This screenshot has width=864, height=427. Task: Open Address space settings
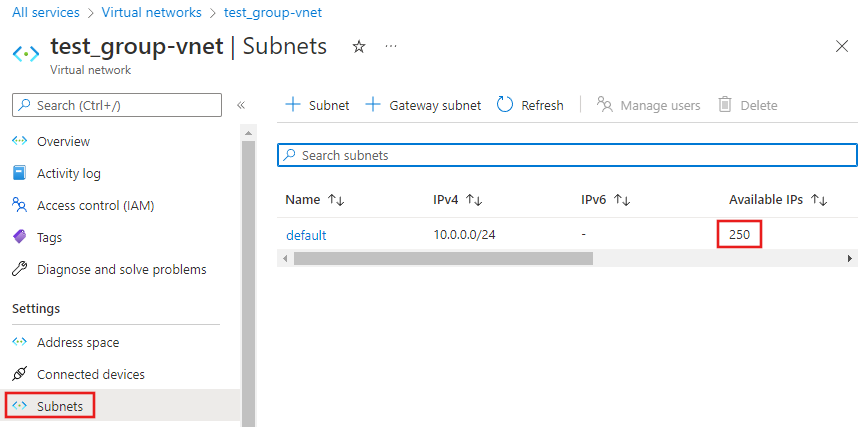click(77, 343)
